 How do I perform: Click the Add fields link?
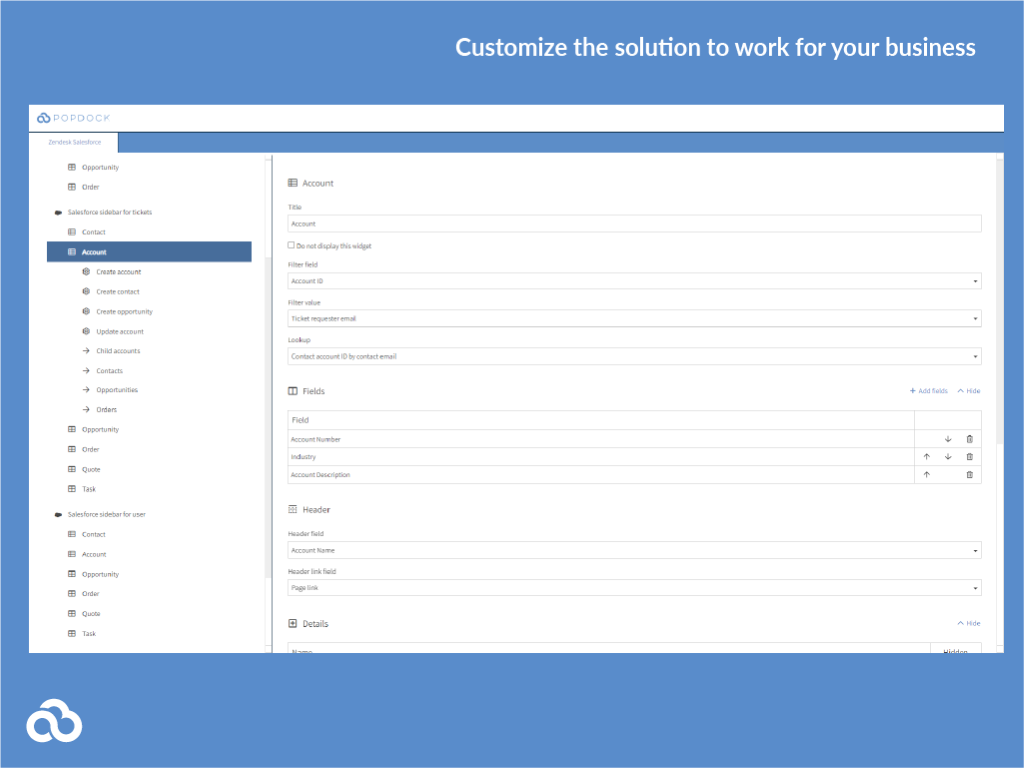point(931,391)
